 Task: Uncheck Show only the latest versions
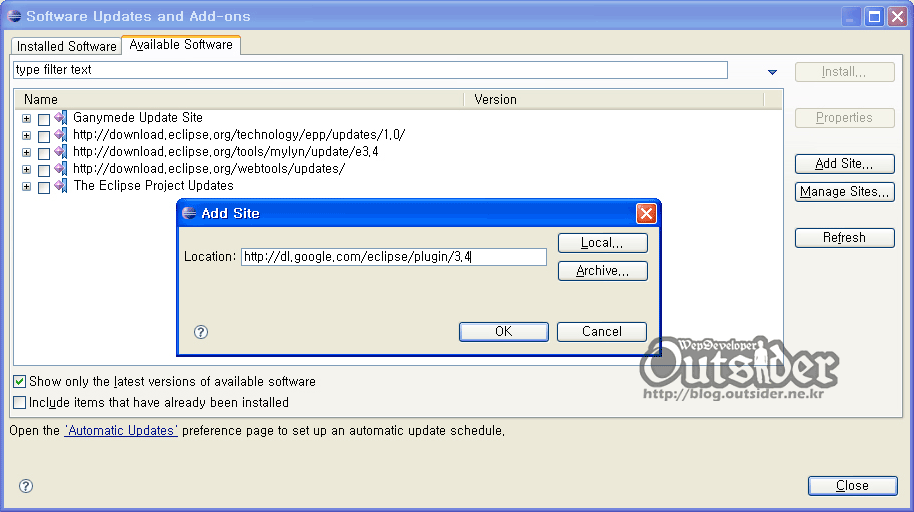pyautogui.click(x=19, y=381)
